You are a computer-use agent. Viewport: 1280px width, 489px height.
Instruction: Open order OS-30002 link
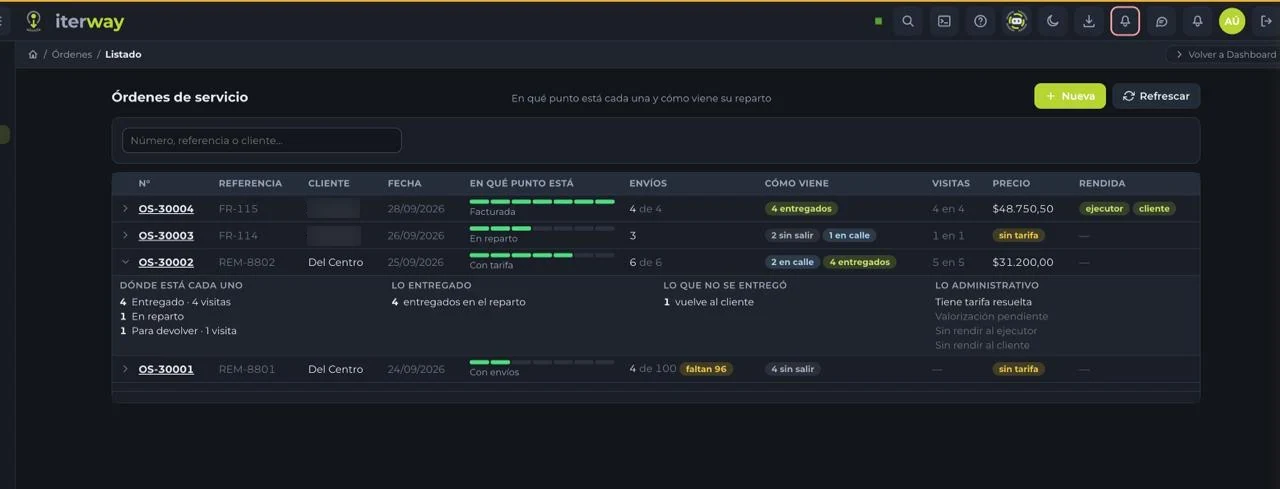click(x=166, y=263)
